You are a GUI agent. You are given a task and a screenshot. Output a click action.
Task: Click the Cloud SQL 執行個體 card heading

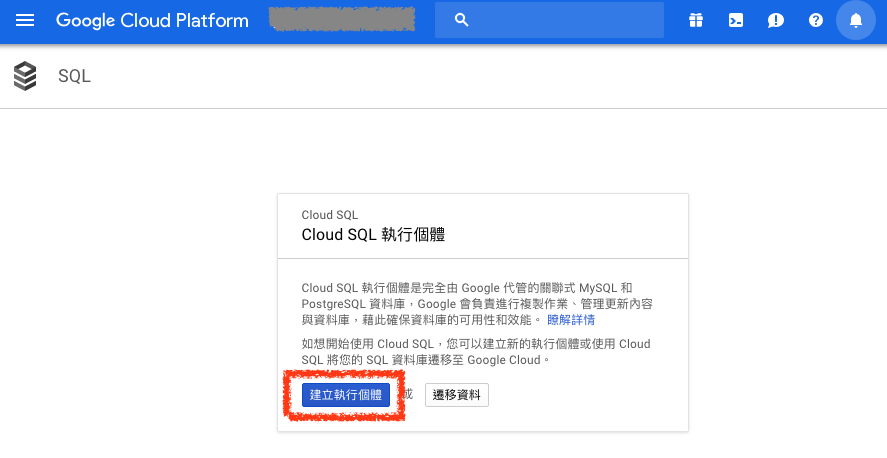click(x=373, y=235)
